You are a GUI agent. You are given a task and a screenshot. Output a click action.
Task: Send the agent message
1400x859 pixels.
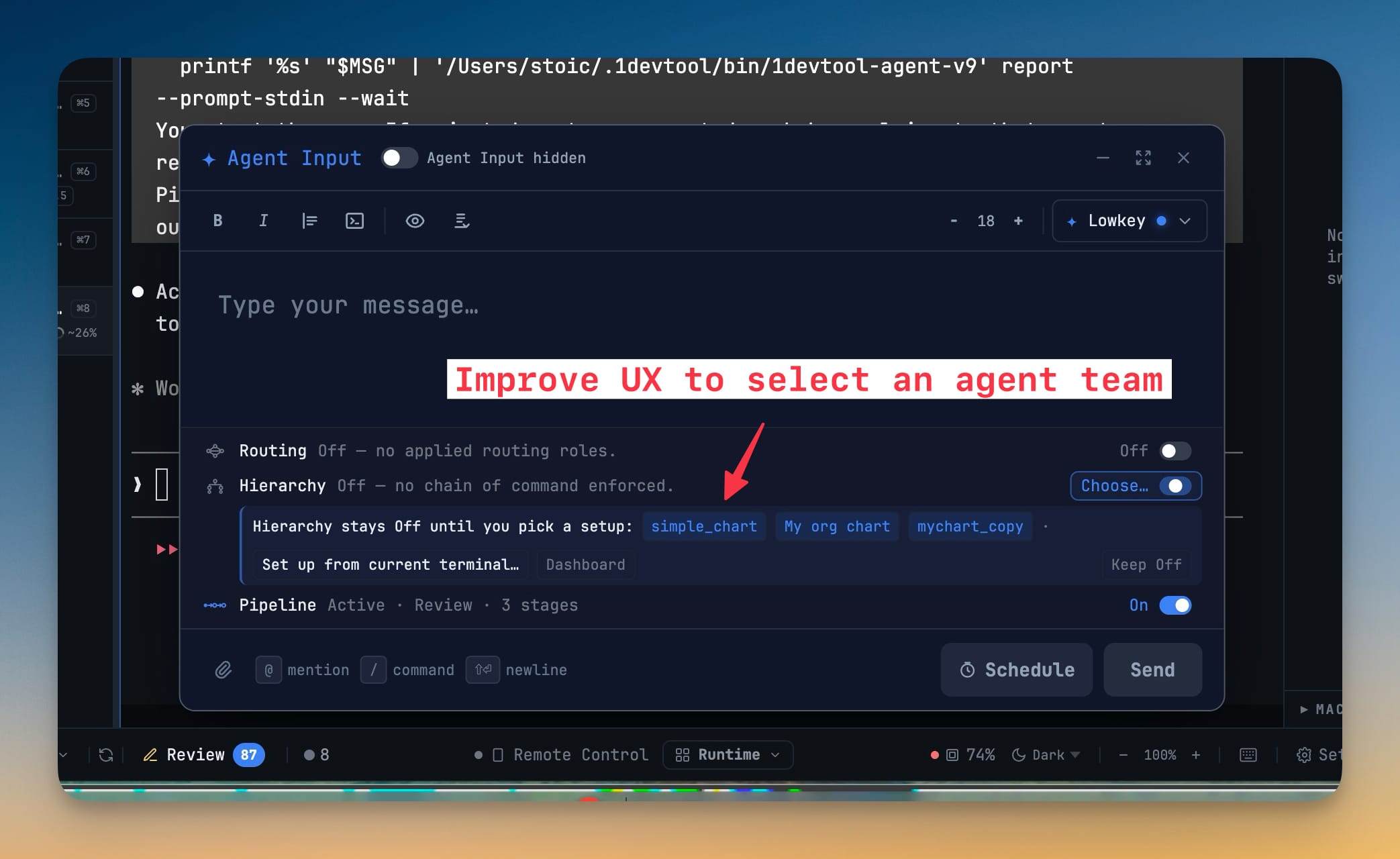tap(1152, 670)
